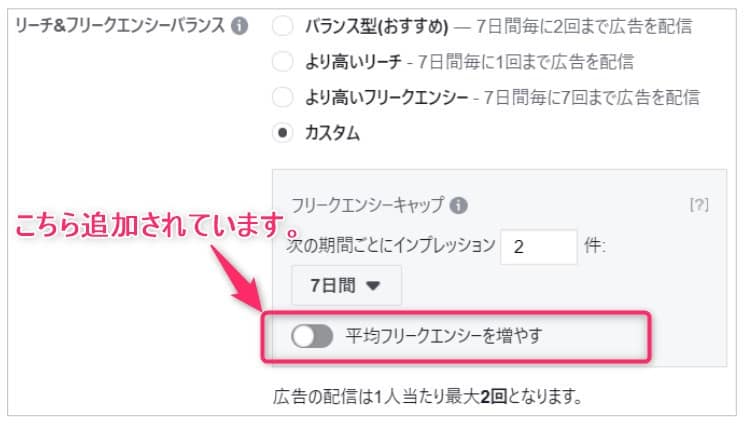Enable the 平均フリークエンシーを増やす toggle switch
744x423 pixels.
click(x=312, y=338)
